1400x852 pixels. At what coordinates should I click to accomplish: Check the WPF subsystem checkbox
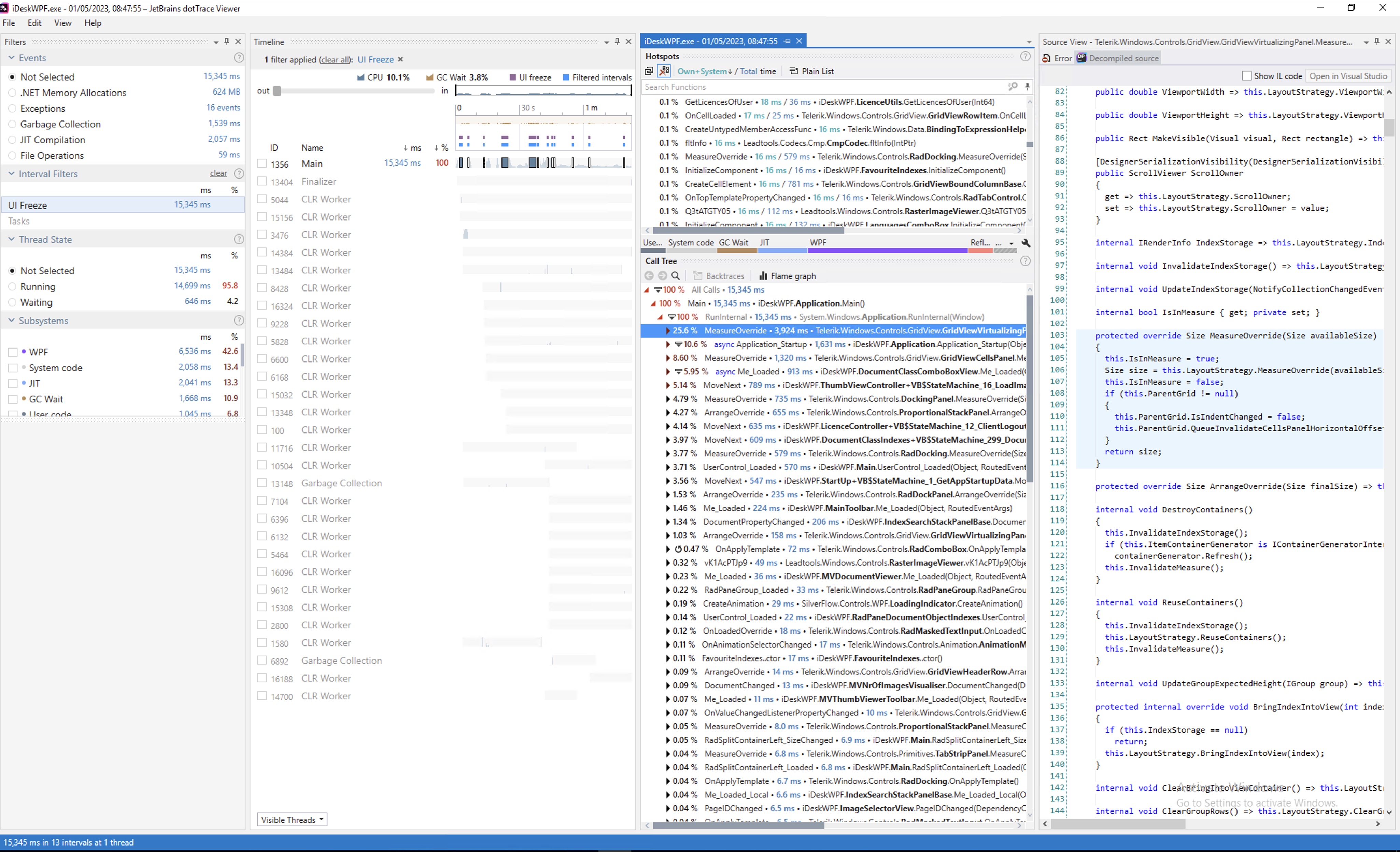(13, 352)
